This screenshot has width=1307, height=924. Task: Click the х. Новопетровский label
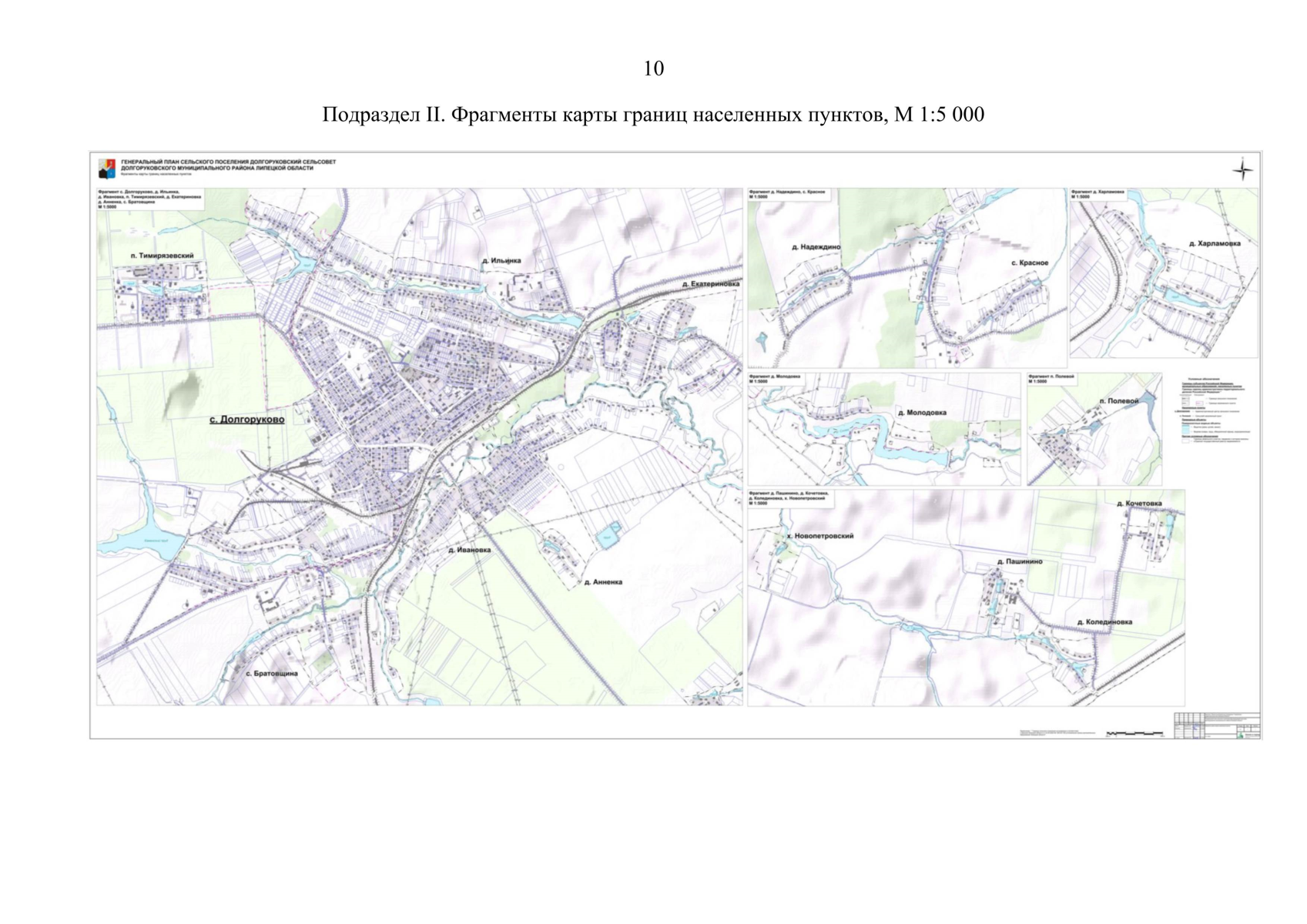tap(819, 536)
